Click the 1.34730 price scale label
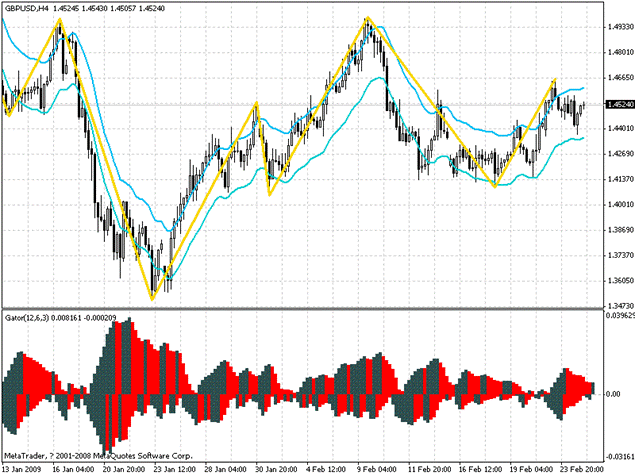This screenshot has height=476, width=635. coord(620,305)
